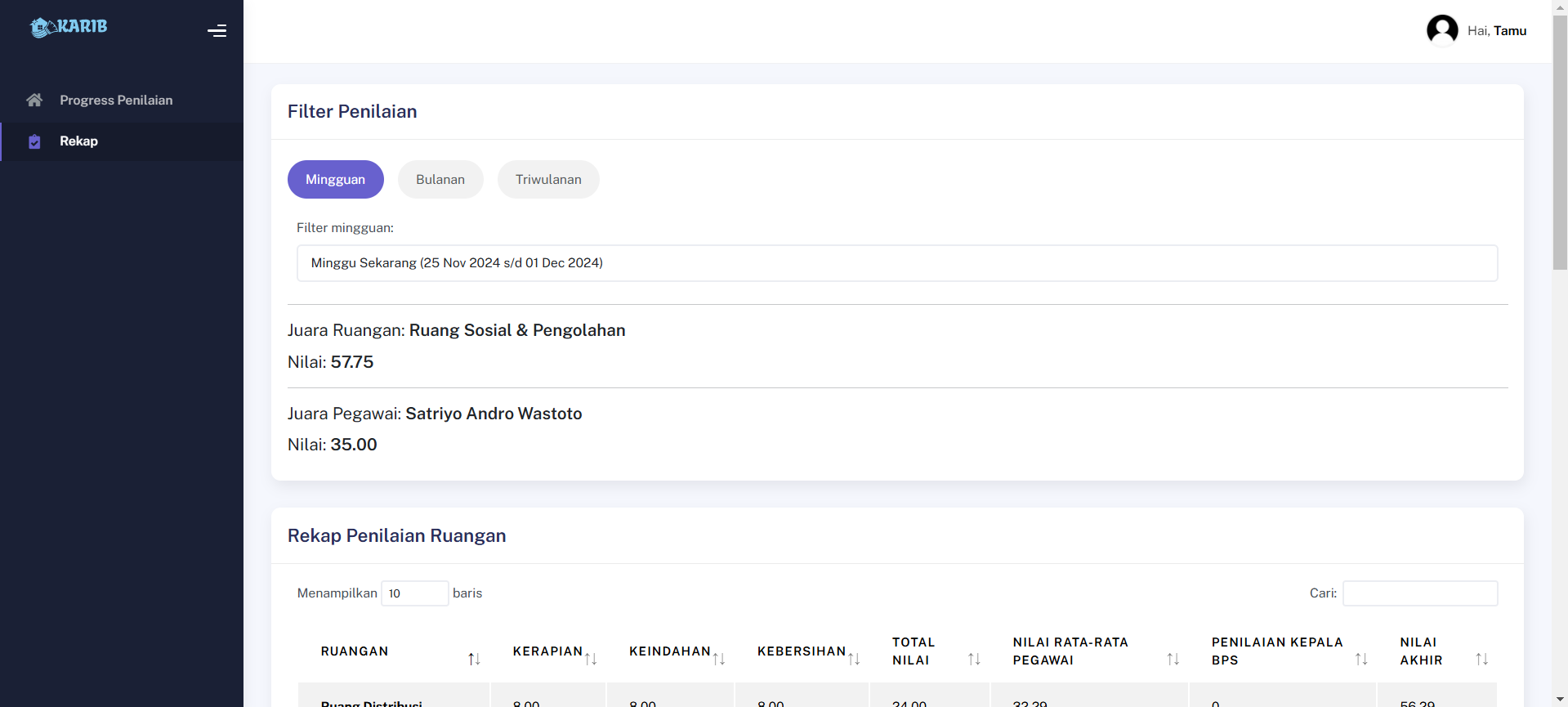Click the Cari search input field
Image resolution: width=1568 pixels, height=707 pixels.
[x=1419, y=593]
